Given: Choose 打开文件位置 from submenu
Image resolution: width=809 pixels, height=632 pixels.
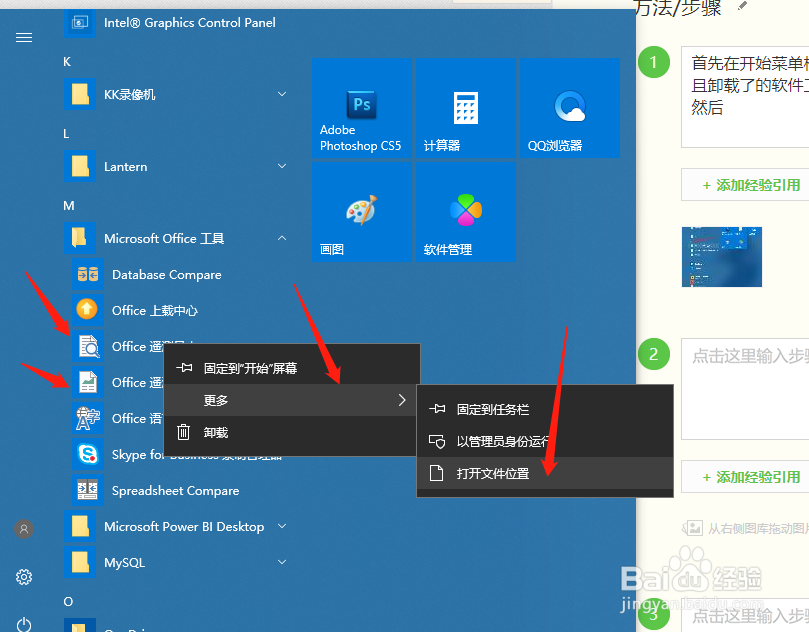Looking at the screenshot, I should [x=545, y=473].
